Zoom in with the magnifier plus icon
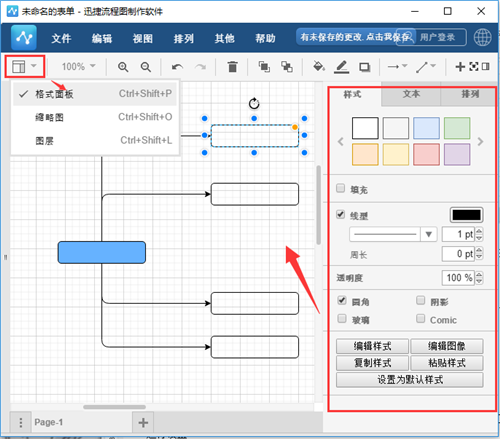 pyautogui.click(x=123, y=67)
